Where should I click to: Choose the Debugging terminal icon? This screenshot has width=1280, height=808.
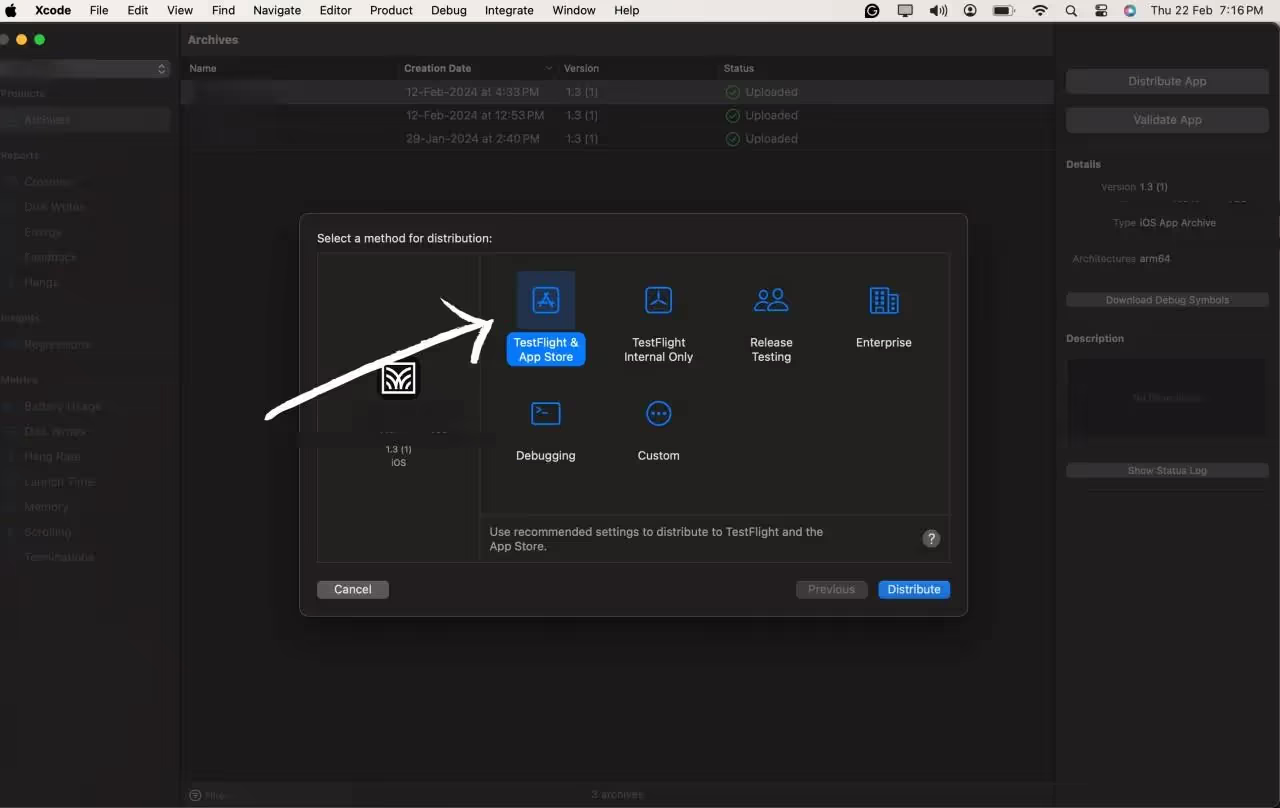pyautogui.click(x=546, y=413)
